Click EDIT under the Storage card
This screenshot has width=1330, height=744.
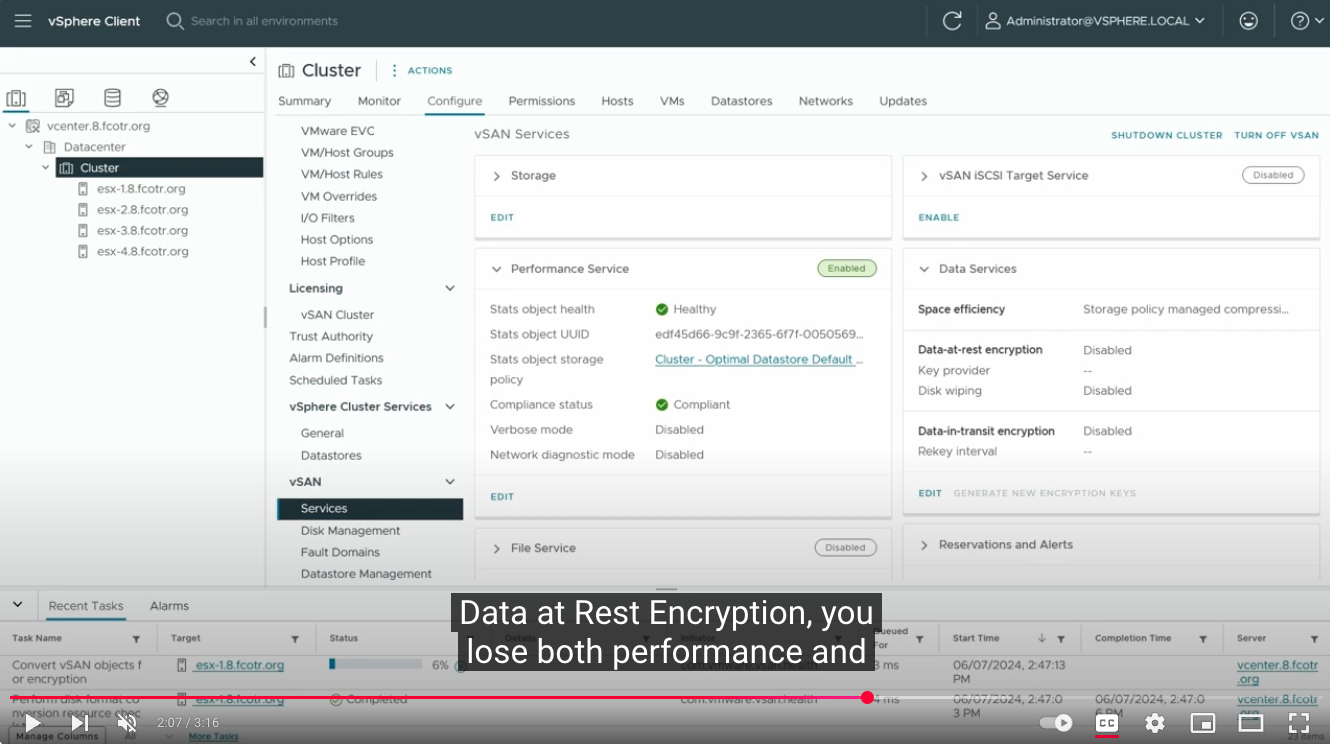click(x=502, y=217)
